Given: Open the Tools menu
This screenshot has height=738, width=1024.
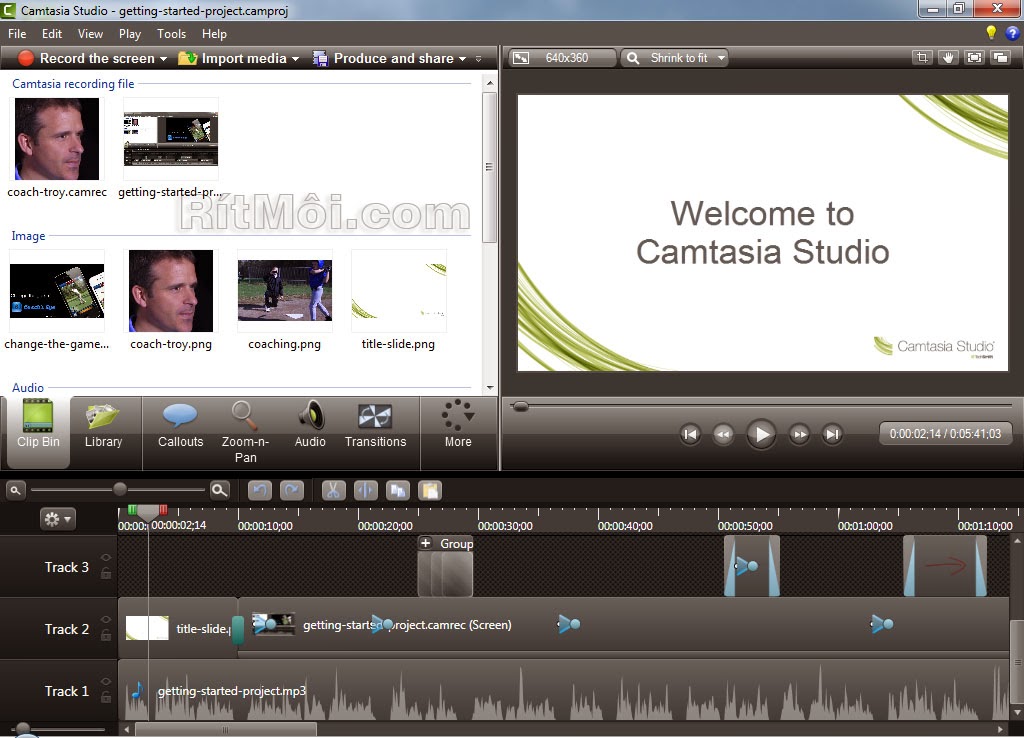Looking at the screenshot, I should 171,34.
